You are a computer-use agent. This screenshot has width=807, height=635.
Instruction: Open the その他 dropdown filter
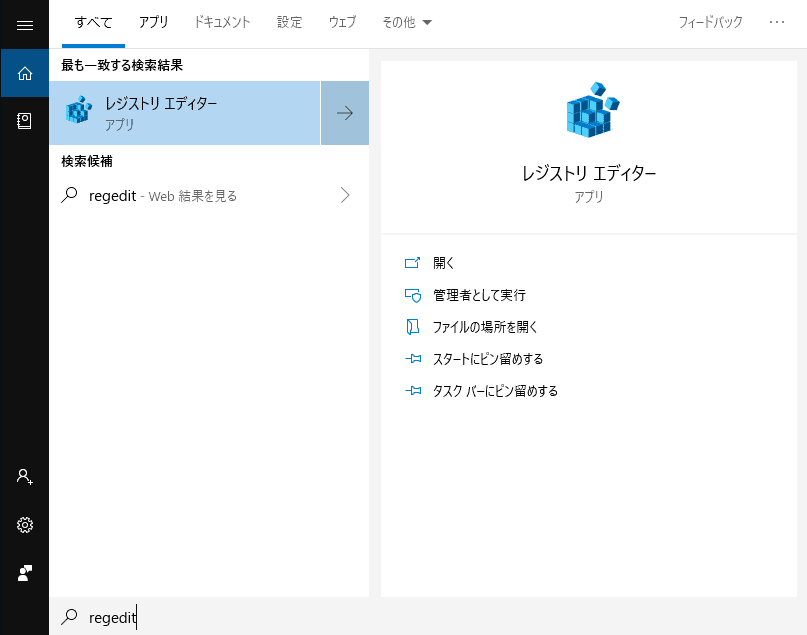406,22
